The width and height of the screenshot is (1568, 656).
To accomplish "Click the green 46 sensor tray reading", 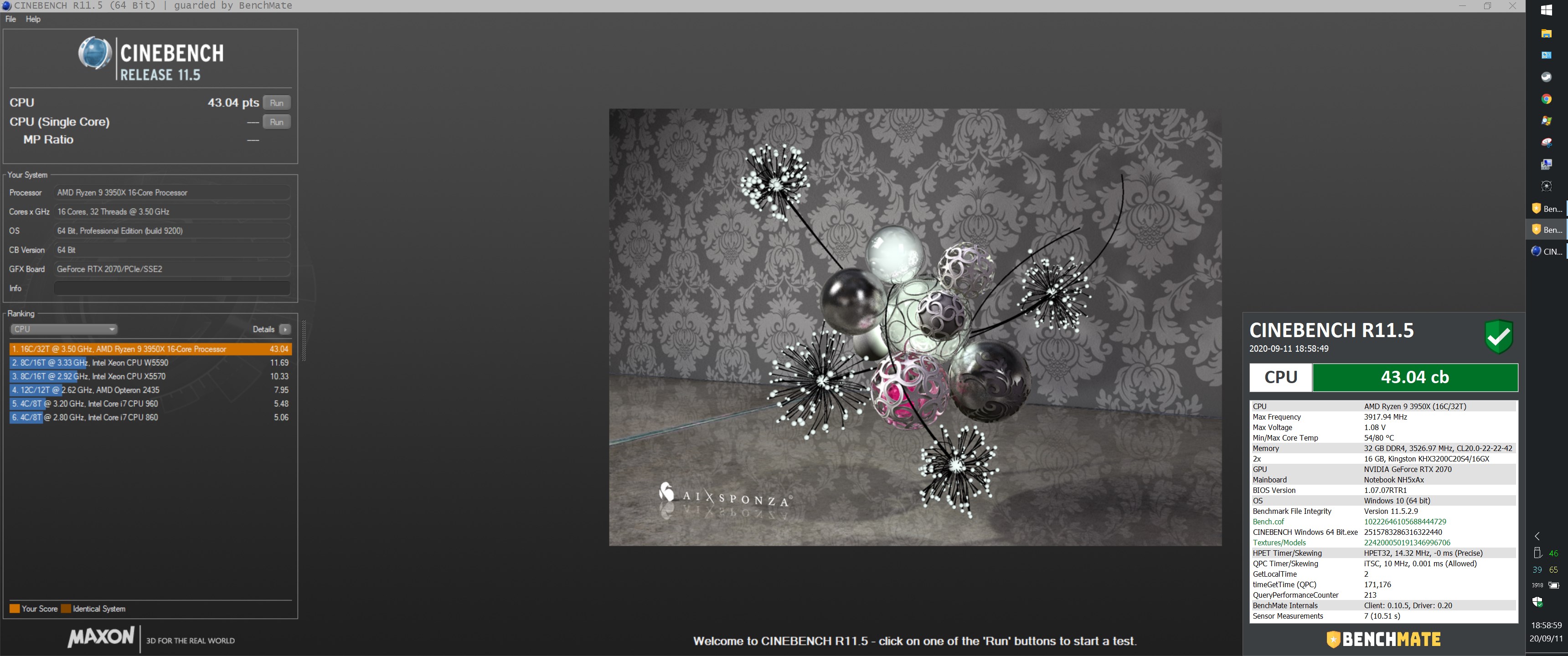I will (x=1553, y=553).
